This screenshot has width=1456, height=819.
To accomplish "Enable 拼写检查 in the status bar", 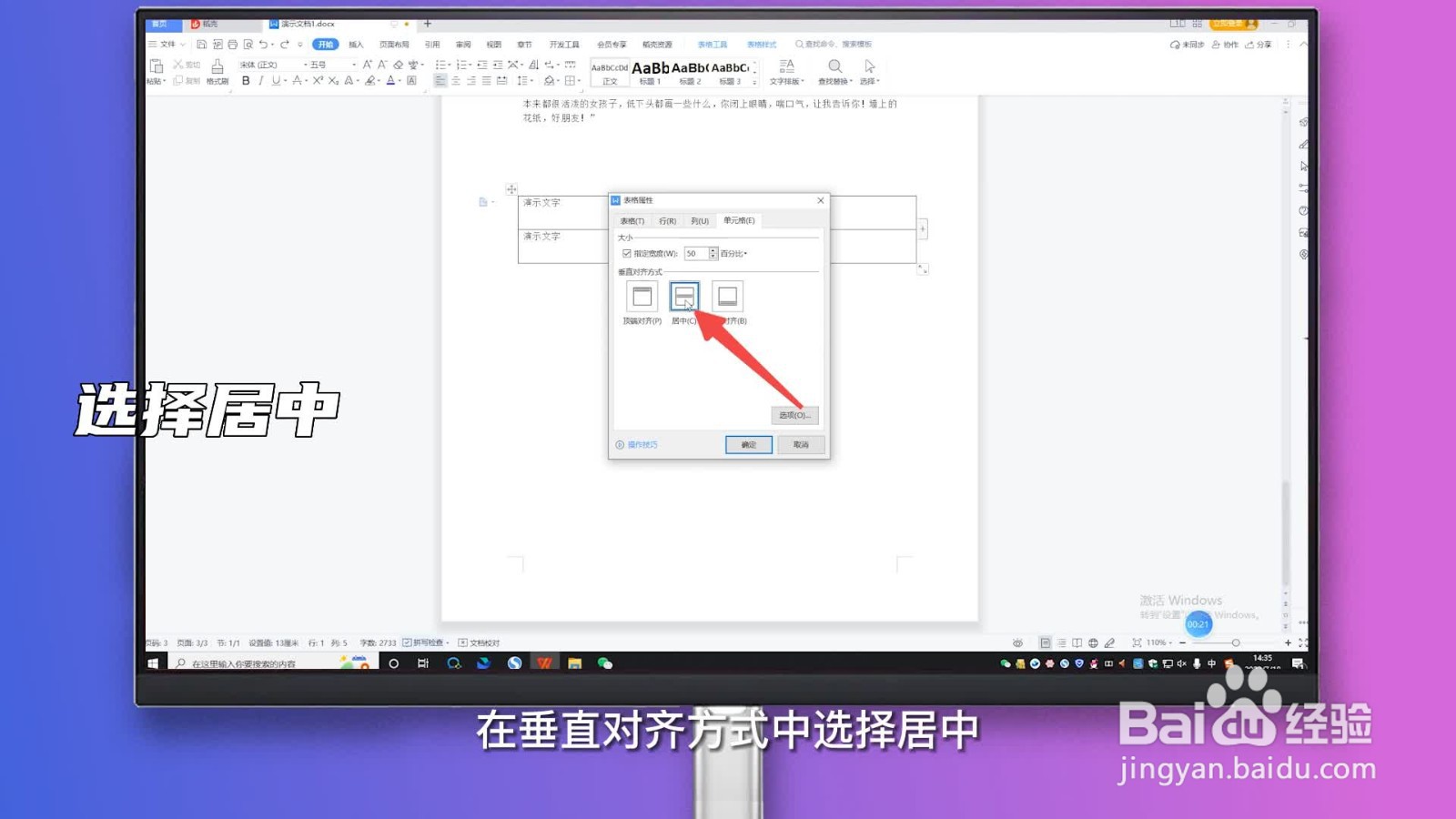I will (421, 642).
